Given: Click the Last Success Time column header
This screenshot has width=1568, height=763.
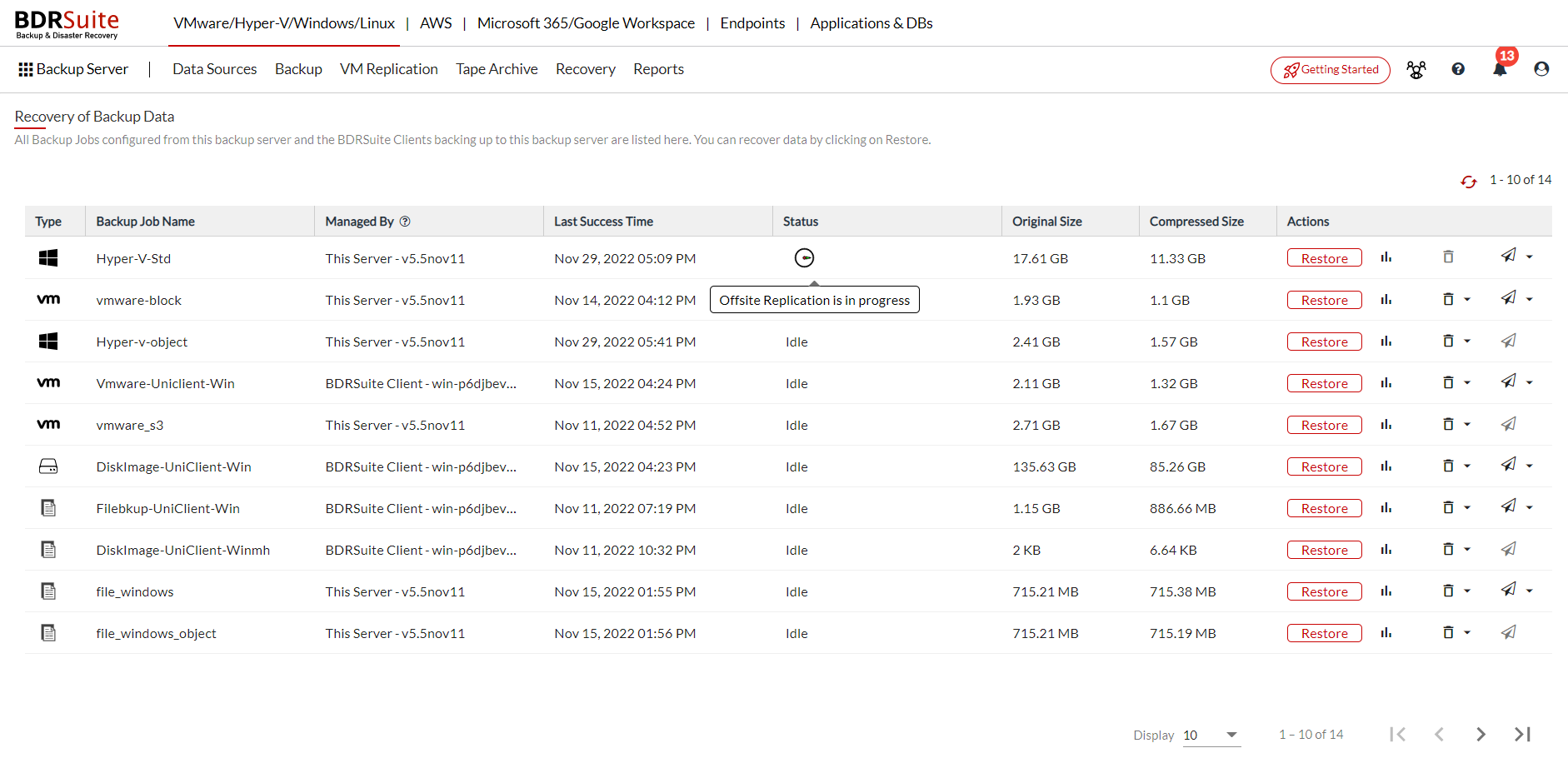Looking at the screenshot, I should [x=603, y=222].
